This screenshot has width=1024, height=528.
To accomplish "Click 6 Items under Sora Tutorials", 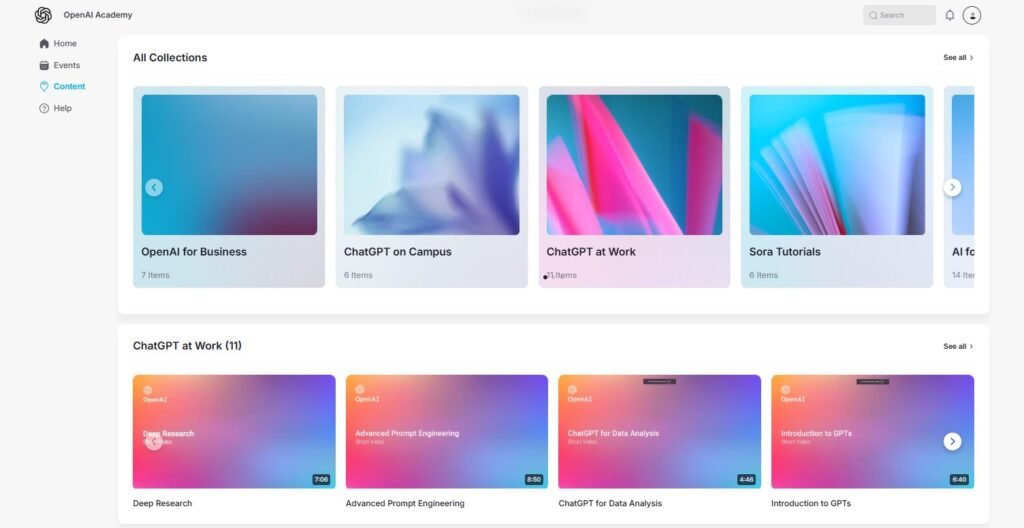I will click(x=763, y=275).
